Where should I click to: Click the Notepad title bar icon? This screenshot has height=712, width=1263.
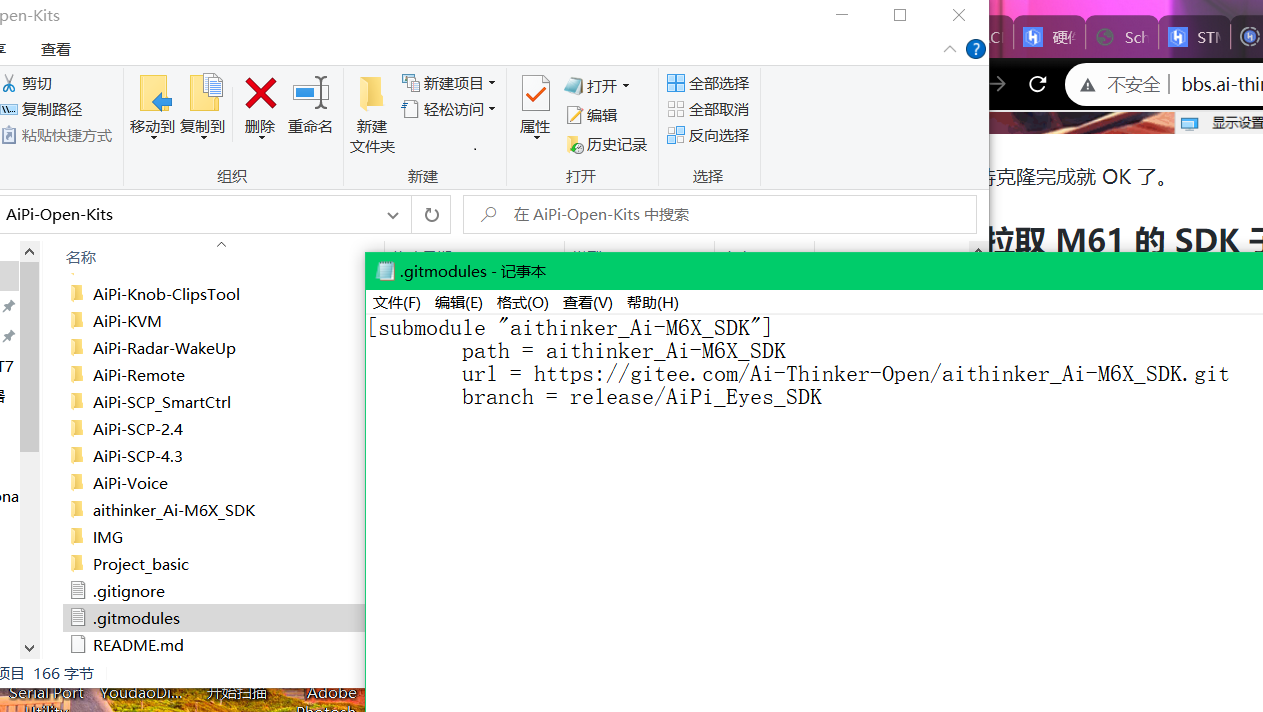385,271
